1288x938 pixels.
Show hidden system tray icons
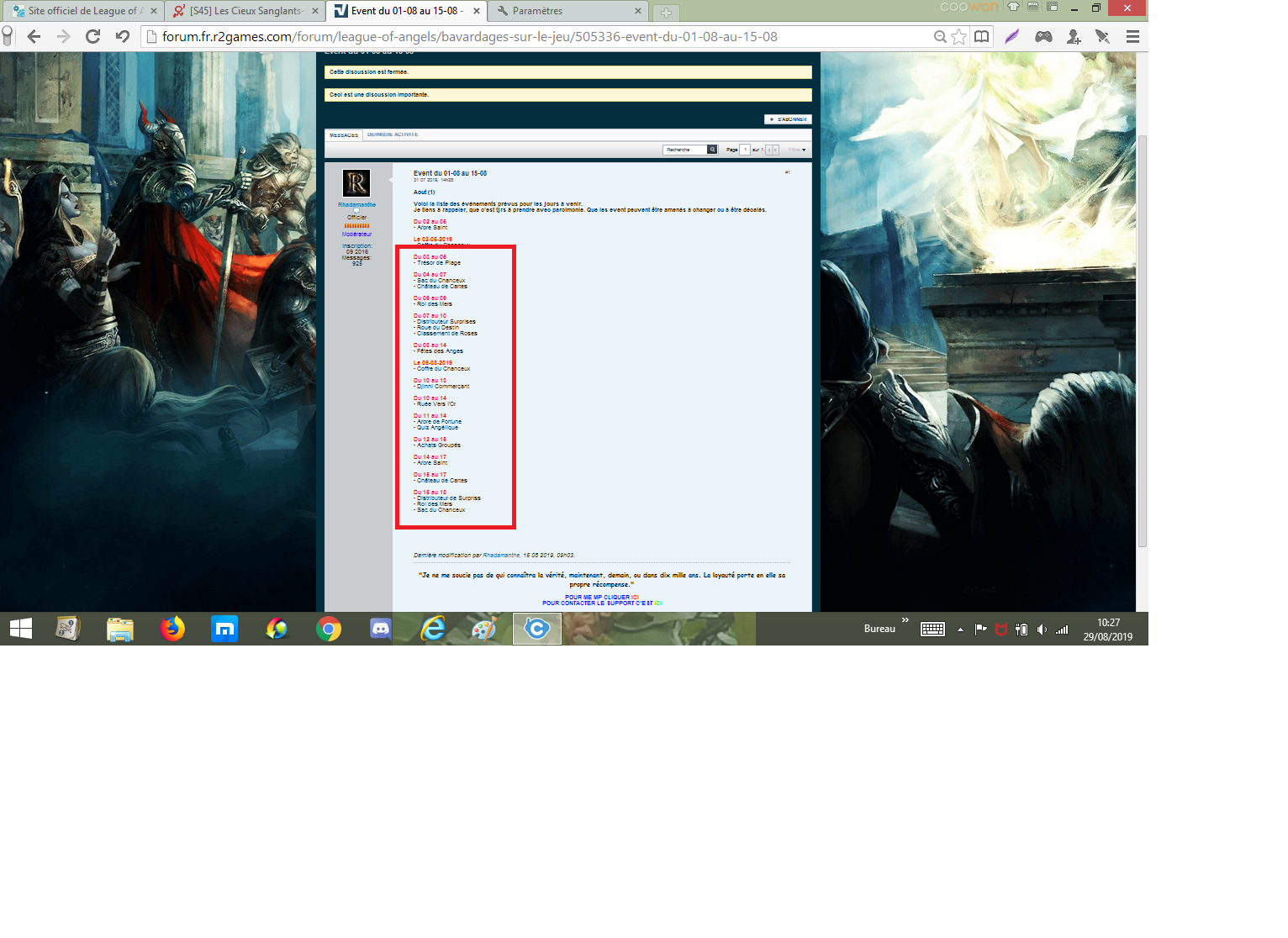tap(960, 630)
